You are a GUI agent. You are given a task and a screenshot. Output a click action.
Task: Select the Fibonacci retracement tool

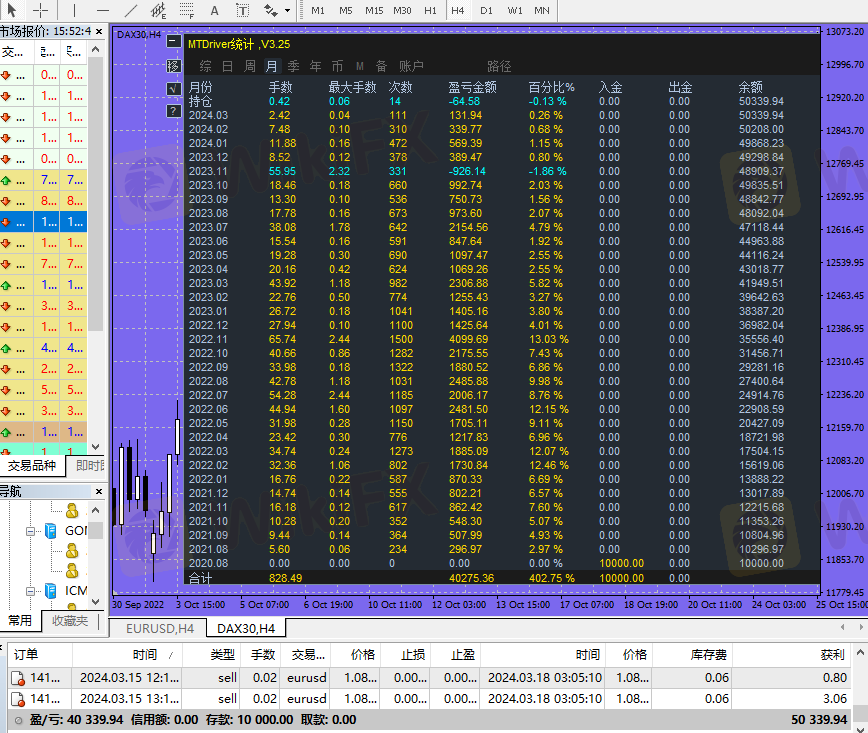187,10
